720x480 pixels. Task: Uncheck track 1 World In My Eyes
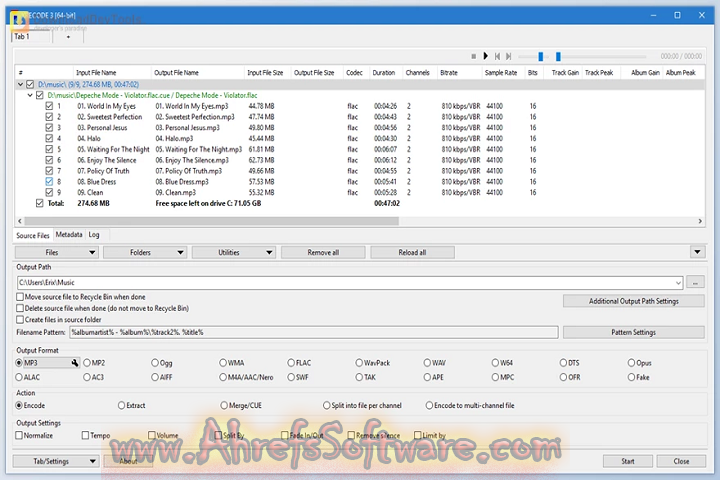click(49, 106)
